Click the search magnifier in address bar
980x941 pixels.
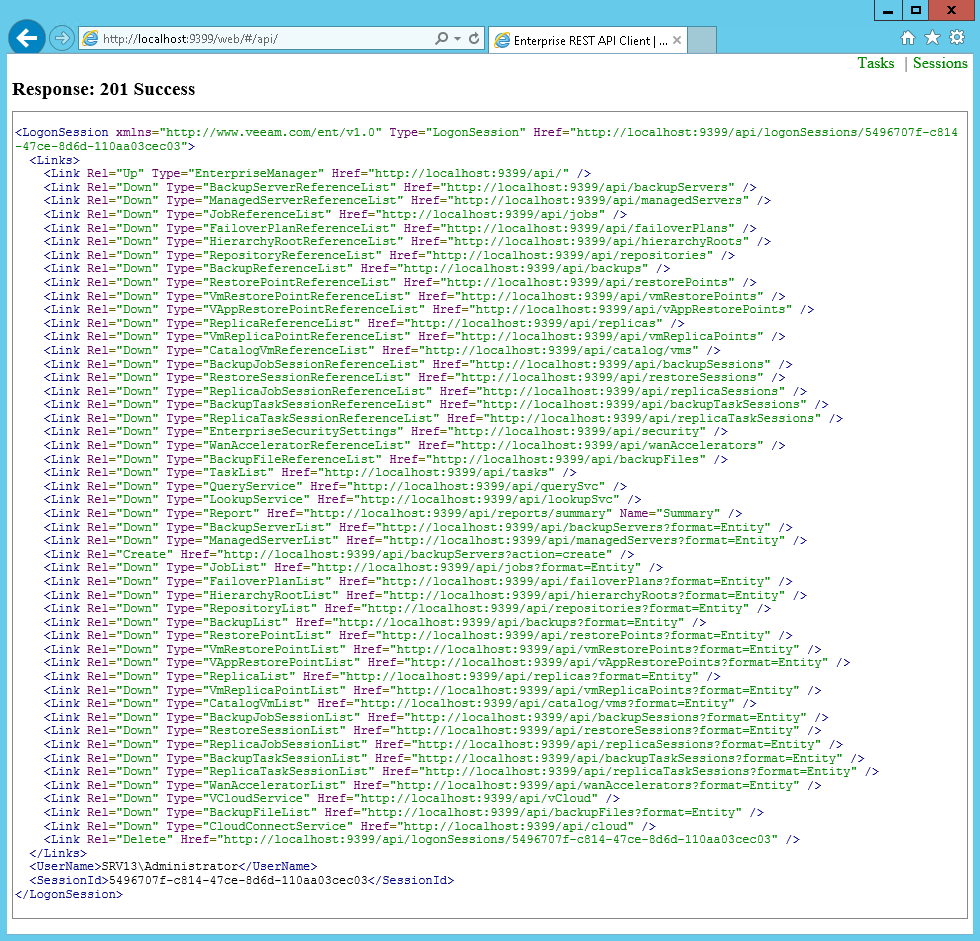441,38
